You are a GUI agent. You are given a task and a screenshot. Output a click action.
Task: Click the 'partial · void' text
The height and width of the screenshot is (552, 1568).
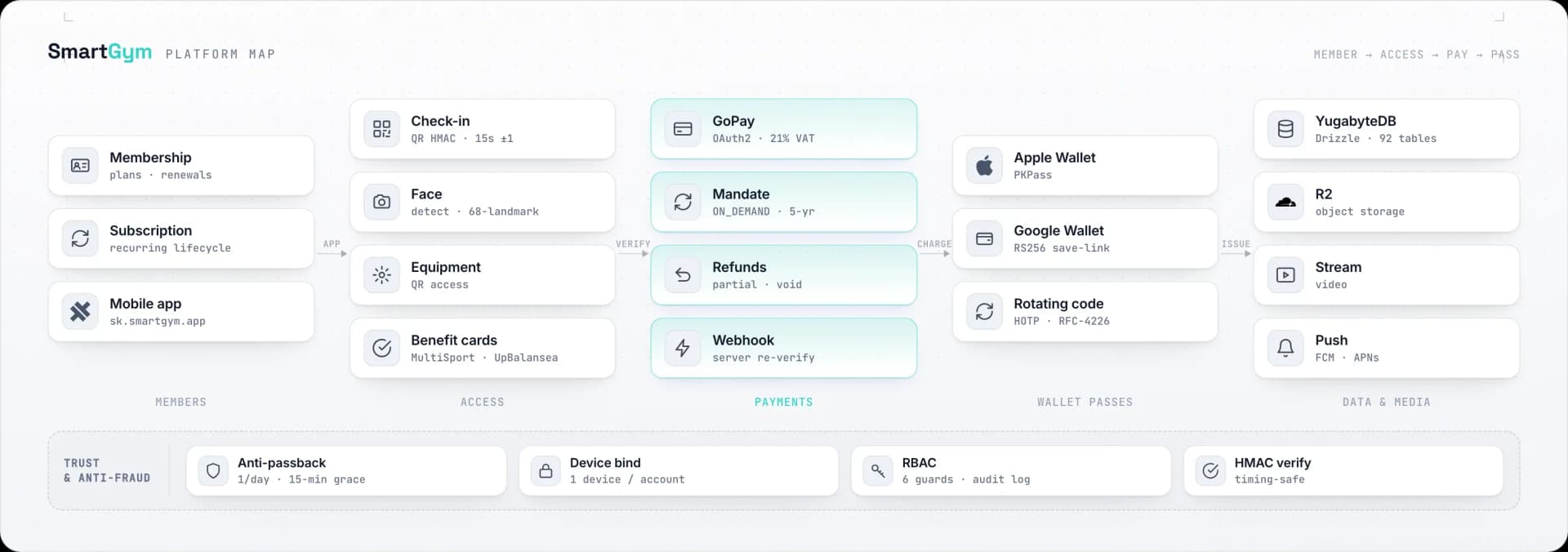point(757,285)
